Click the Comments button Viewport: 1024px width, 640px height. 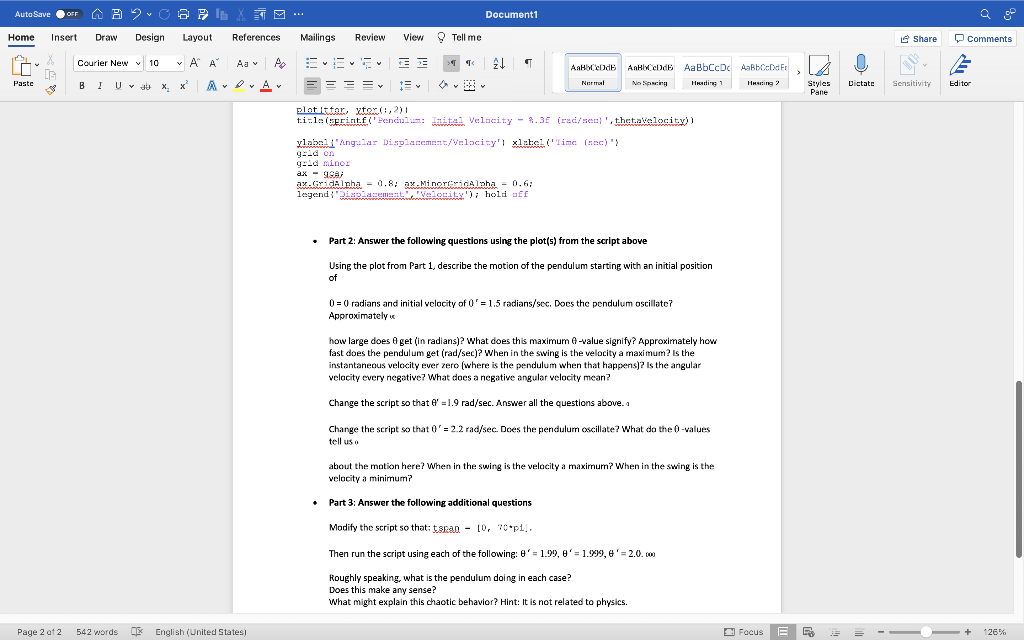[x=982, y=38]
